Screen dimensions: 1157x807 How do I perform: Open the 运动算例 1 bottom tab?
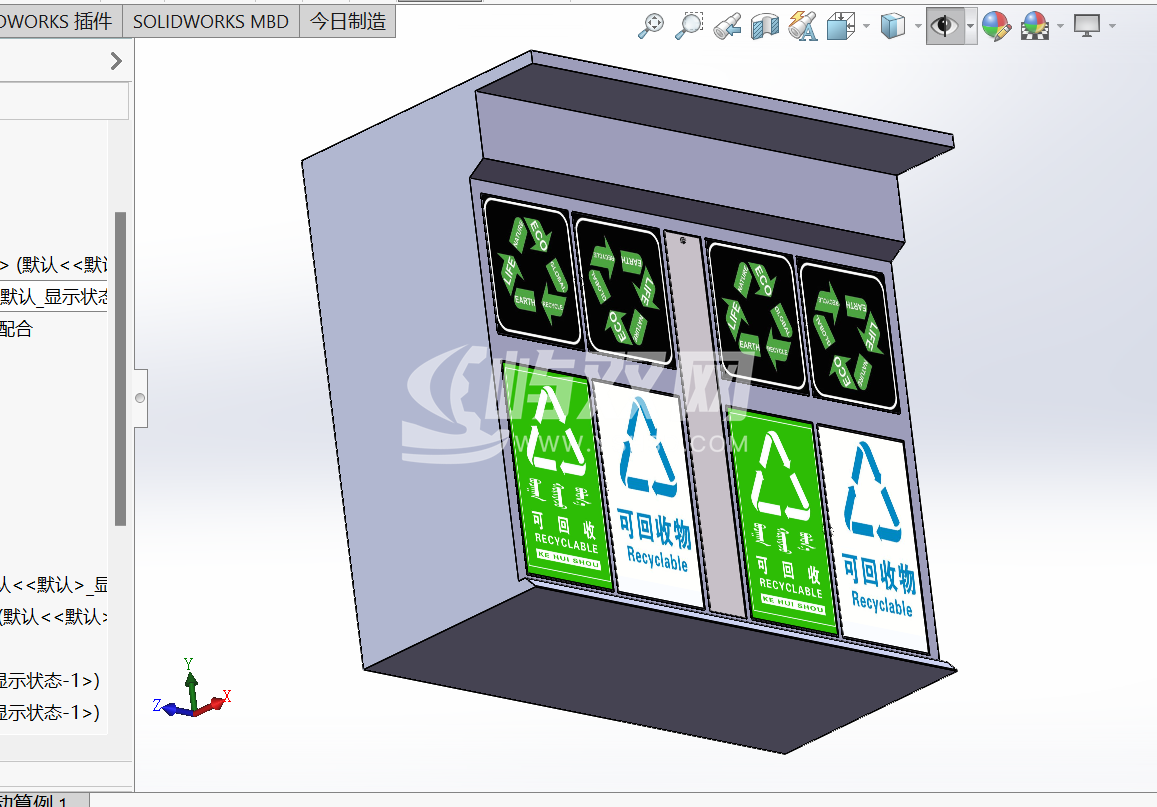[x=43, y=800]
